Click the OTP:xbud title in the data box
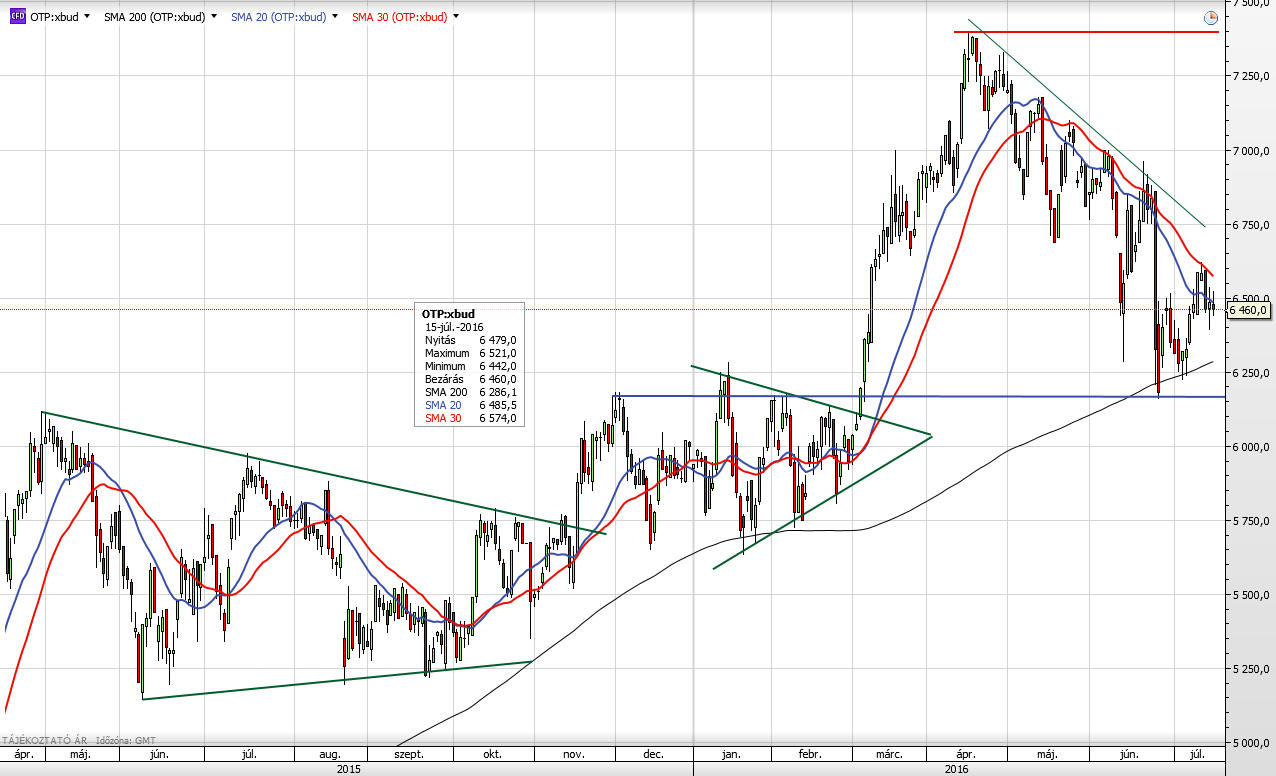Viewport: 1276px width, 776px height. pyautogui.click(x=448, y=313)
